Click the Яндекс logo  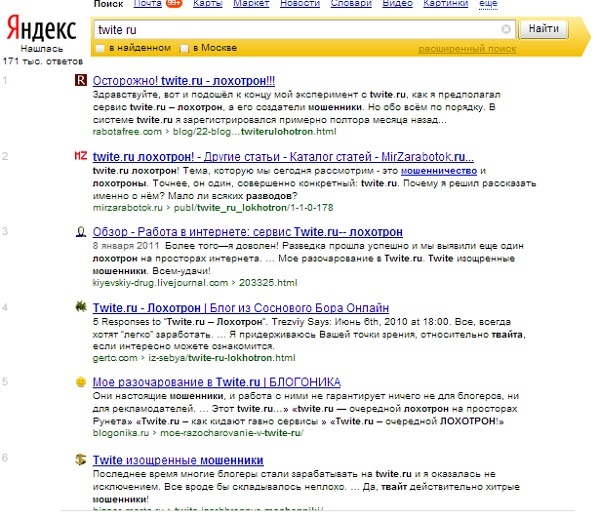point(41,28)
